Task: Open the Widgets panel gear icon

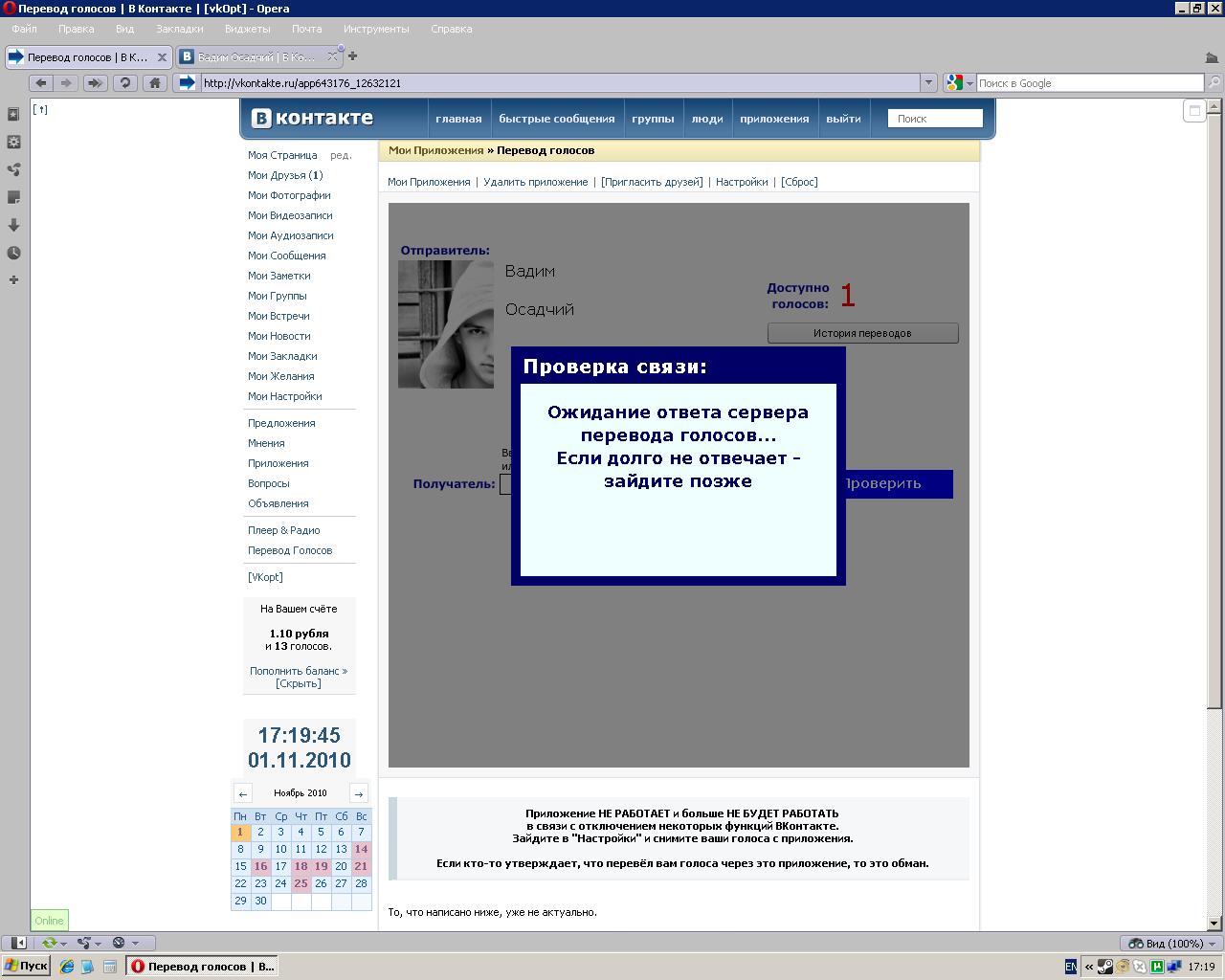Action: pos(13,142)
